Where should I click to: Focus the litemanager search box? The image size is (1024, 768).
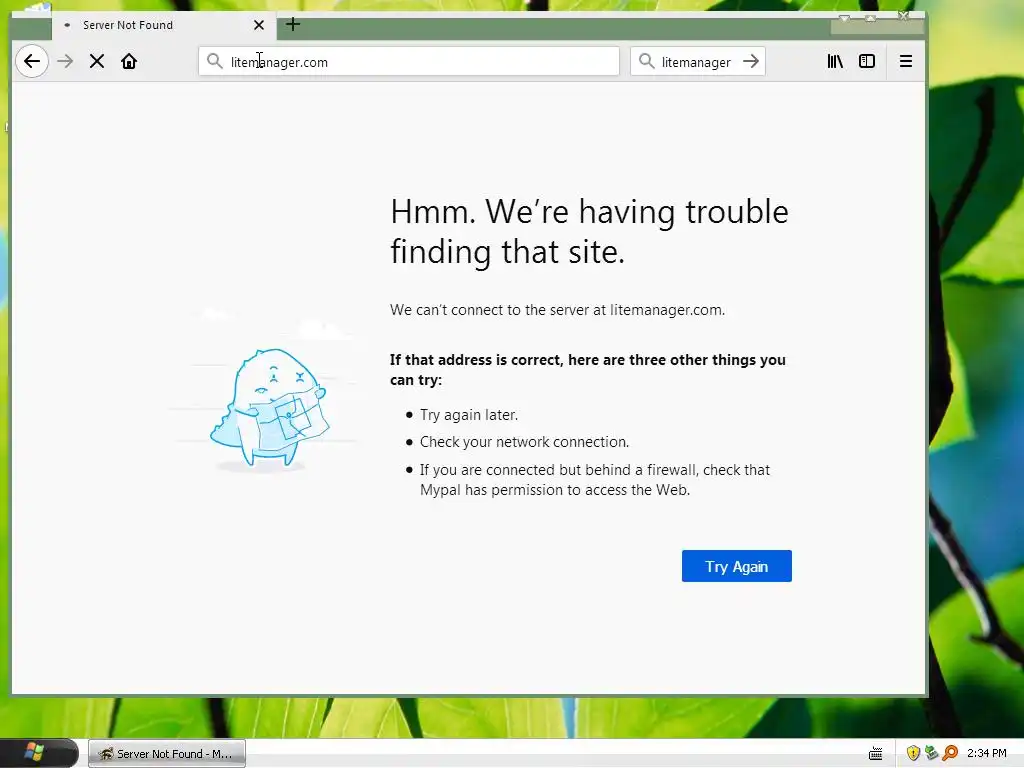(x=696, y=61)
